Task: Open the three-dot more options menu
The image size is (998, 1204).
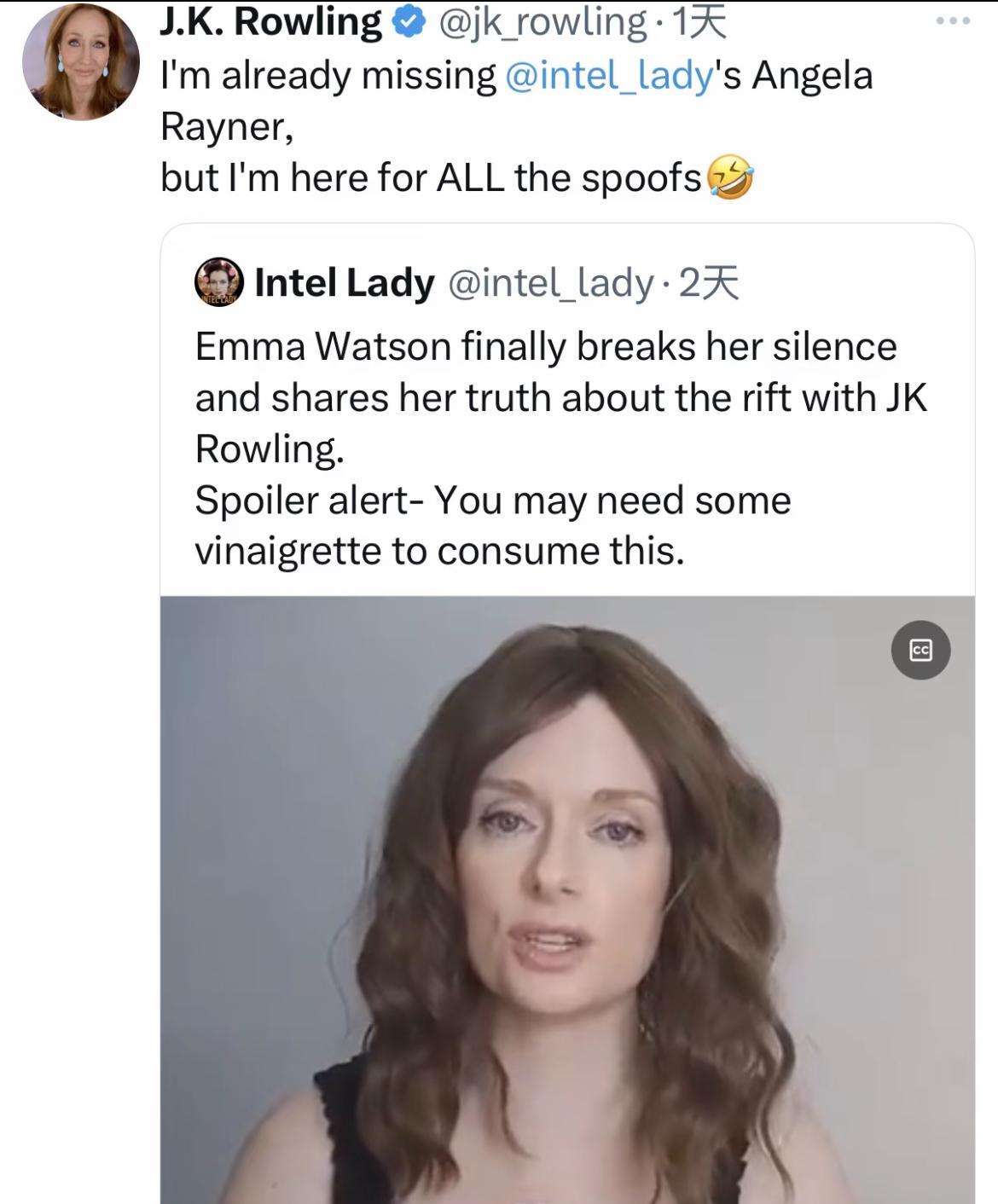Action: tap(952, 21)
